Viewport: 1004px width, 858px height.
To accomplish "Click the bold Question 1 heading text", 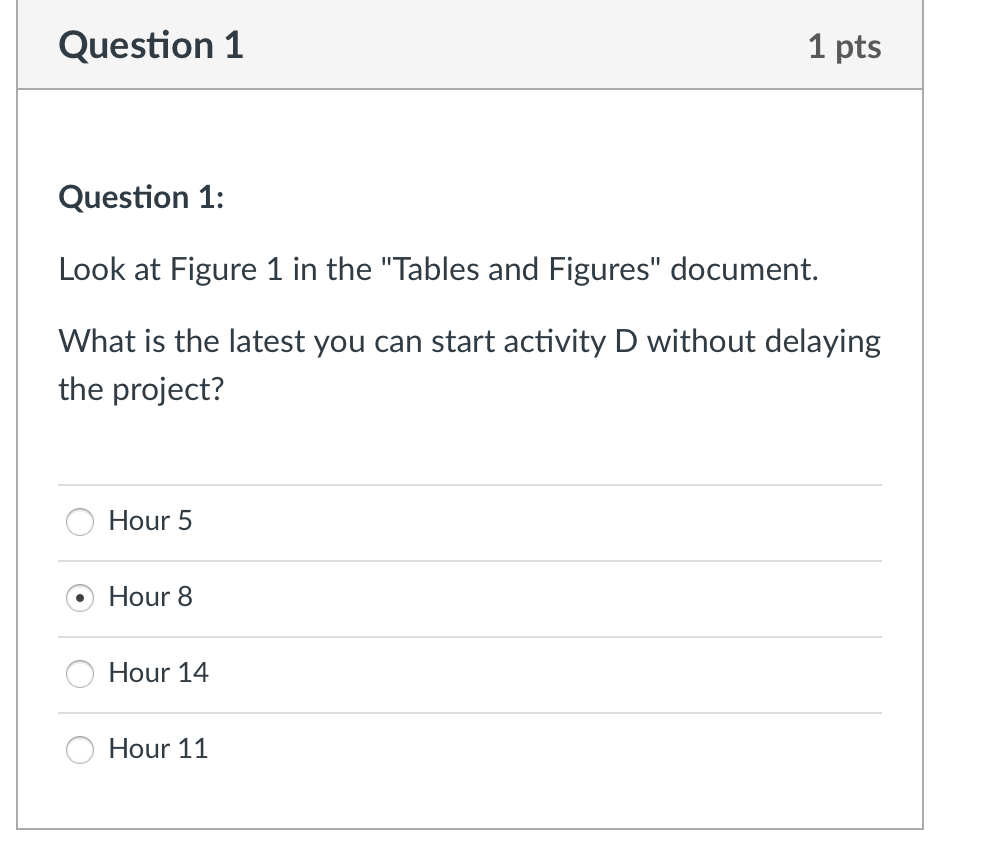I will (x=140, y=197).
